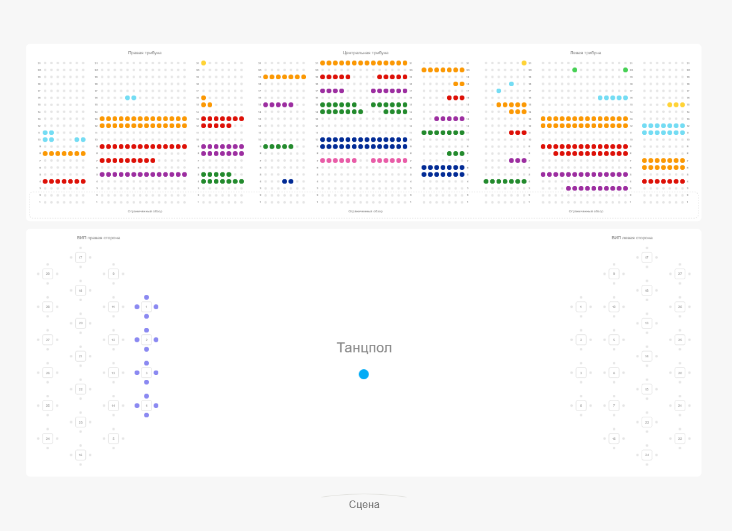
Task: Choose the bottommost purple VIP table seat
Action: click(147, 415)
